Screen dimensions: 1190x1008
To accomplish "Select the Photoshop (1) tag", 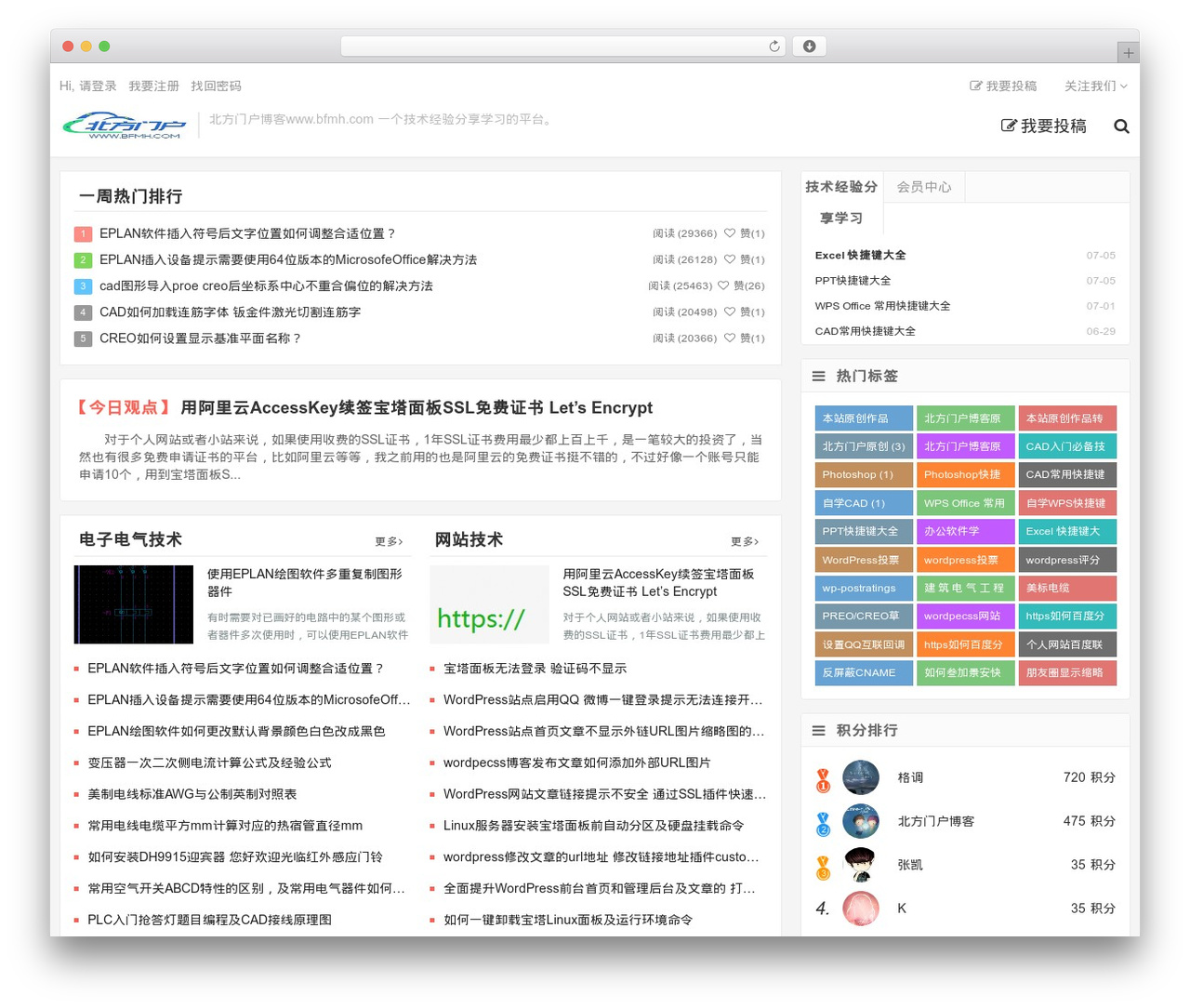I will (x=864, y=474).
